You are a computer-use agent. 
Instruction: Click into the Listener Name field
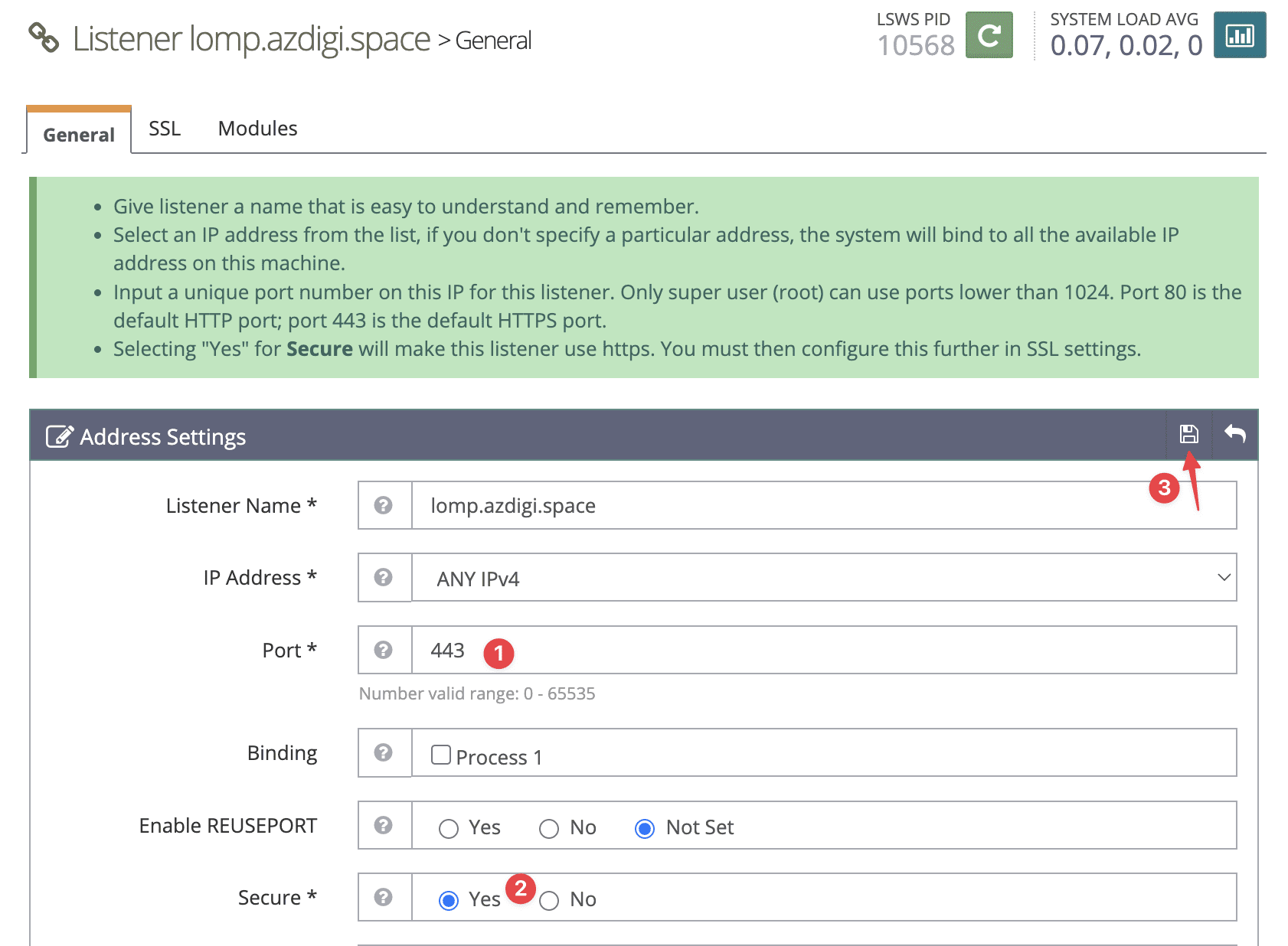[x=781, y=505]
